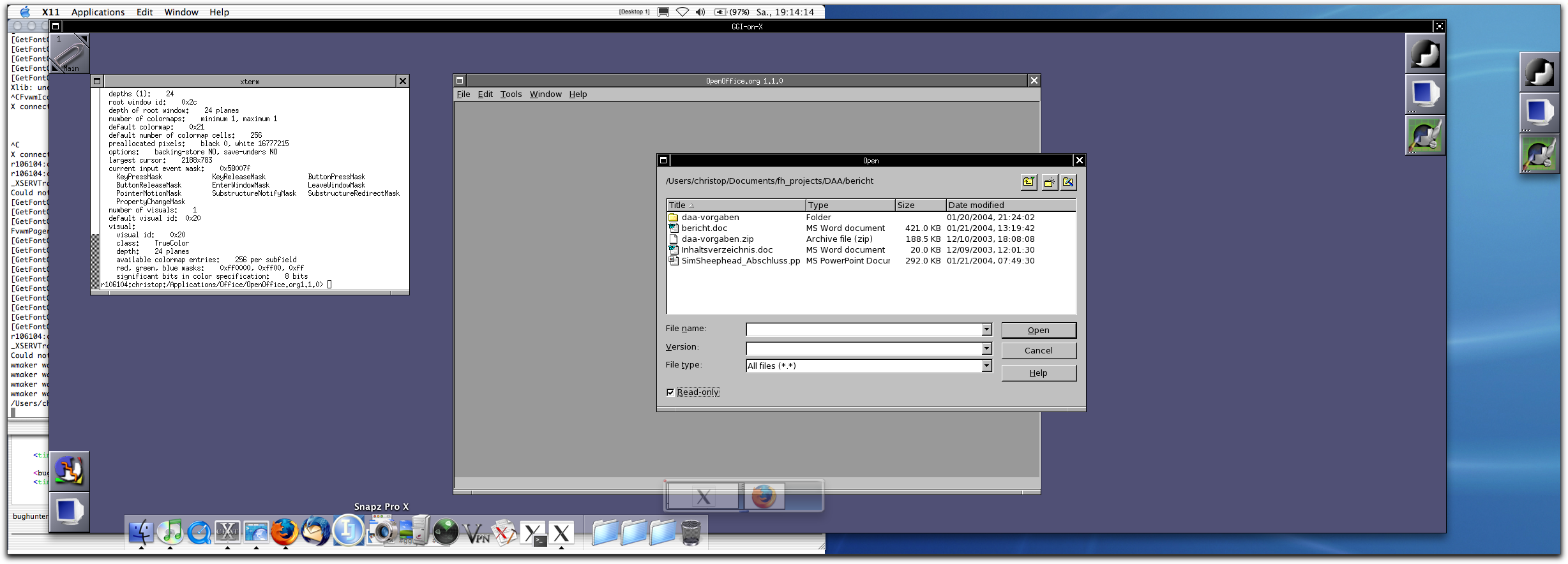
Task: Click the X Chat icon in the Dock
Action: pyautogui.click(x=227, y=532)
